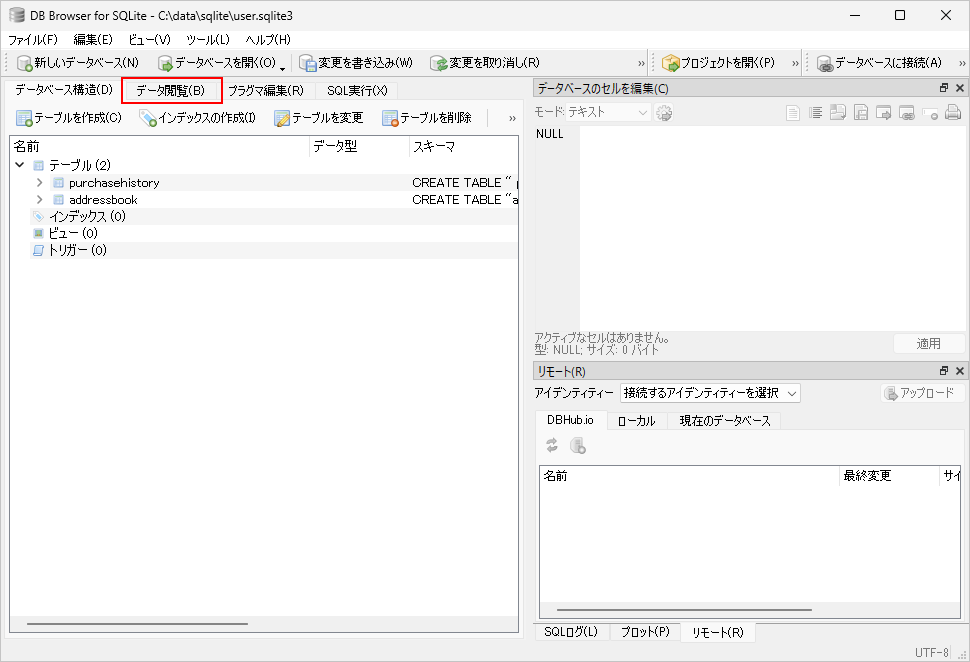Switch to データ閲覧(B) tab
The height and width of the screenshot is (662, 970).
point(171,90)
